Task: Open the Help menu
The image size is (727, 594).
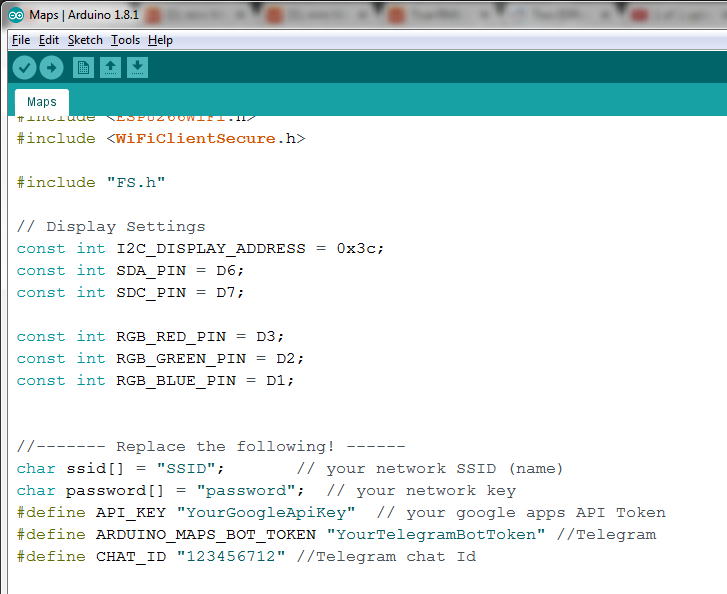Action: [x=160, y=40]
